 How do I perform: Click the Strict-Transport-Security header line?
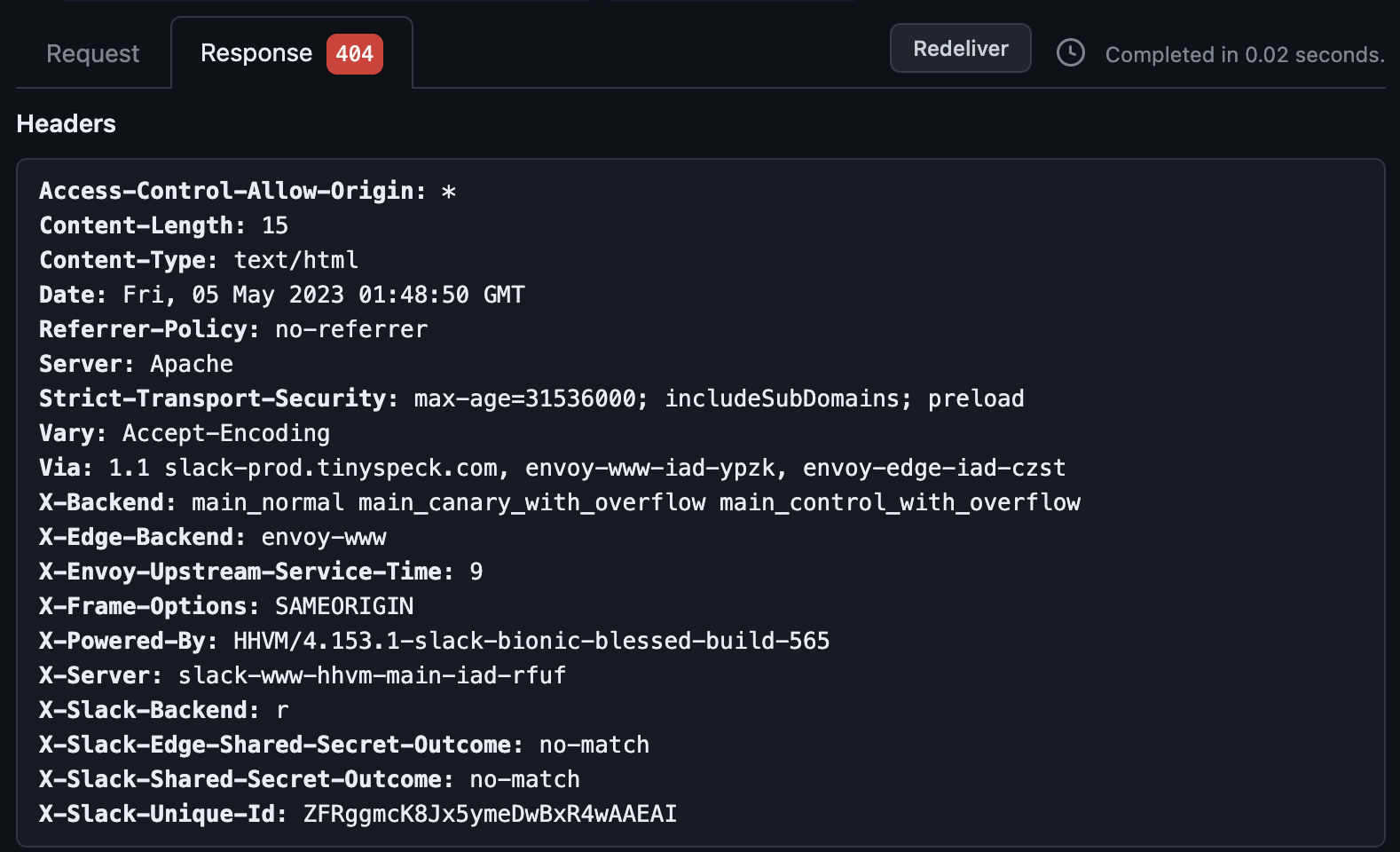pyautogui.click(x=531, y=398)
